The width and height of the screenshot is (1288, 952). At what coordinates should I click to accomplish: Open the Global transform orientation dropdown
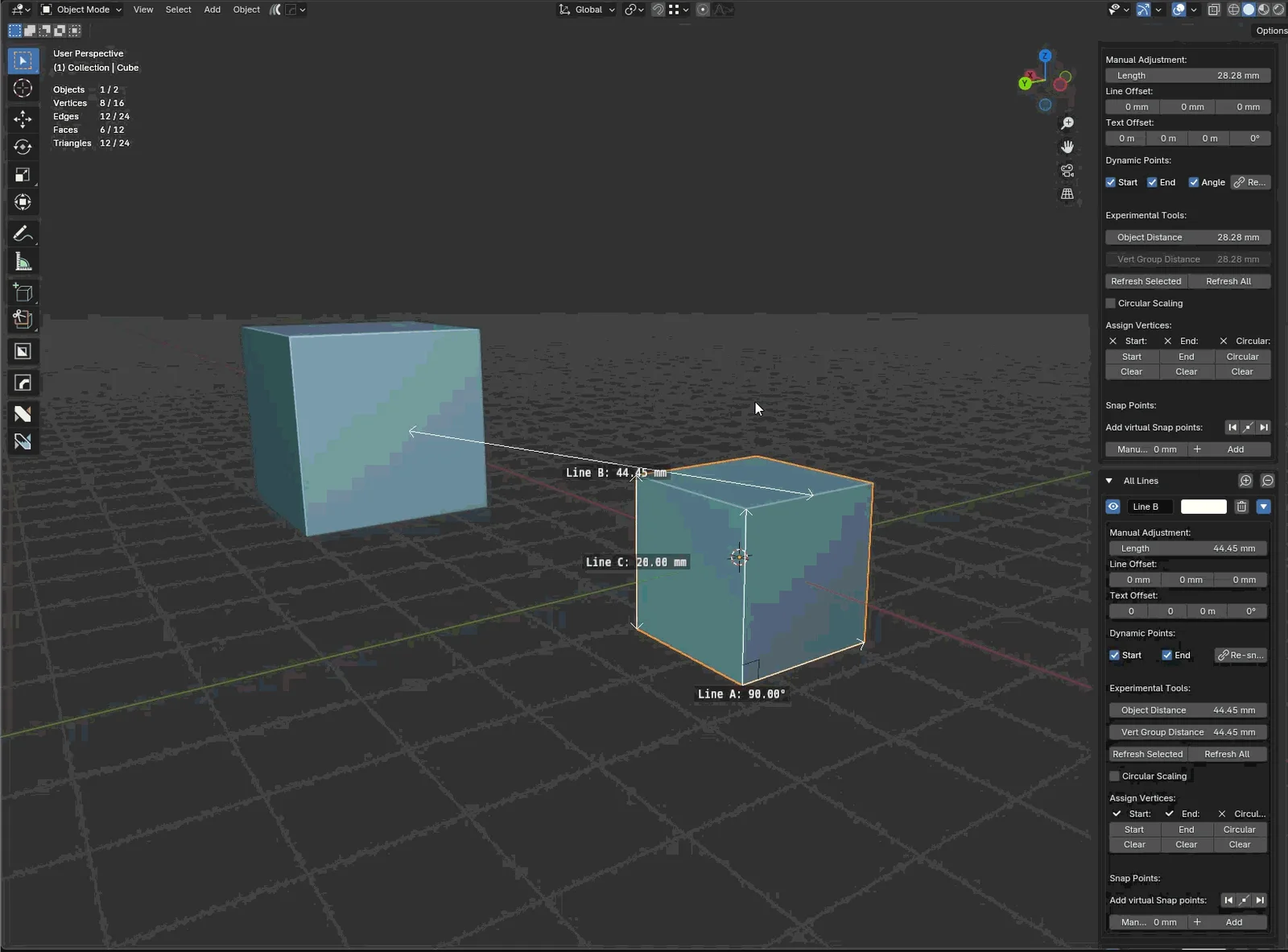pyautogui.click(x=587, y=10)
